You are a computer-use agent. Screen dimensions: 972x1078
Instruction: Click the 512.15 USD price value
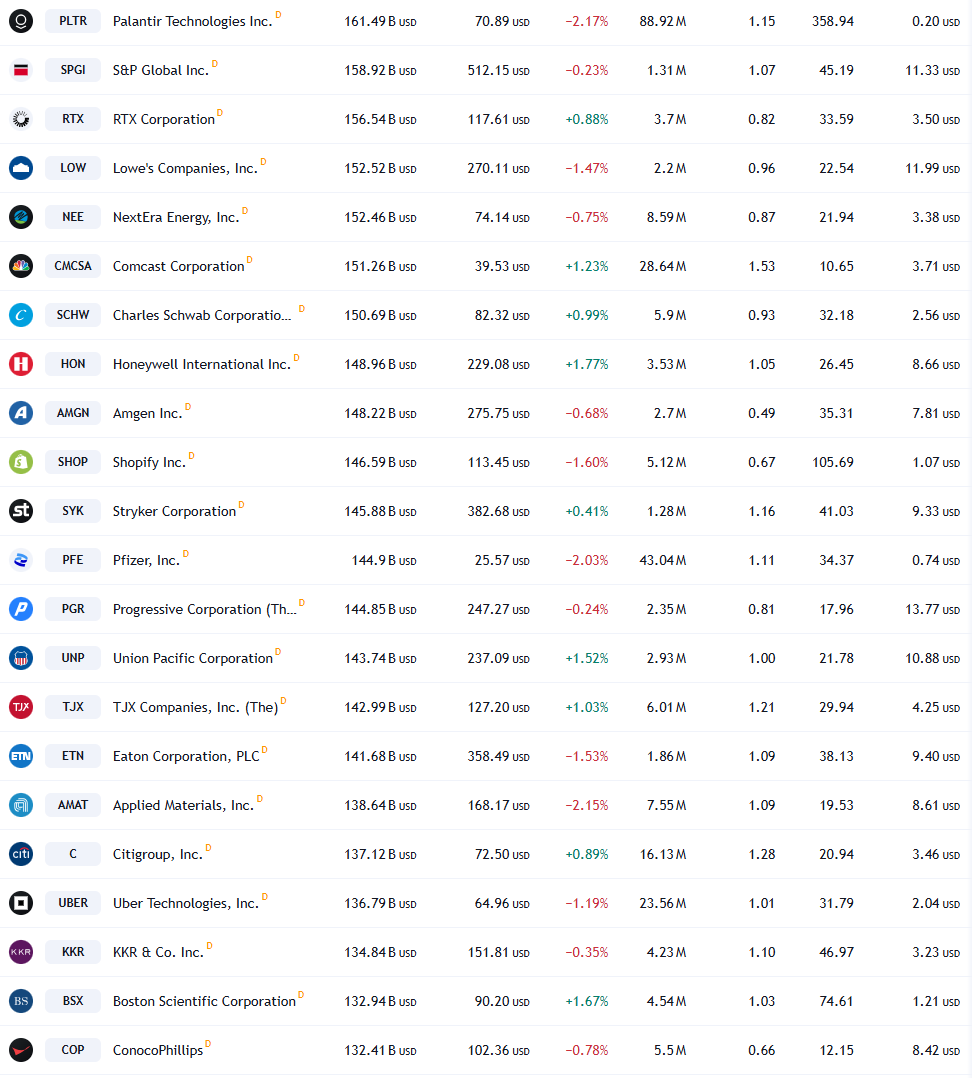coord(498,70)
